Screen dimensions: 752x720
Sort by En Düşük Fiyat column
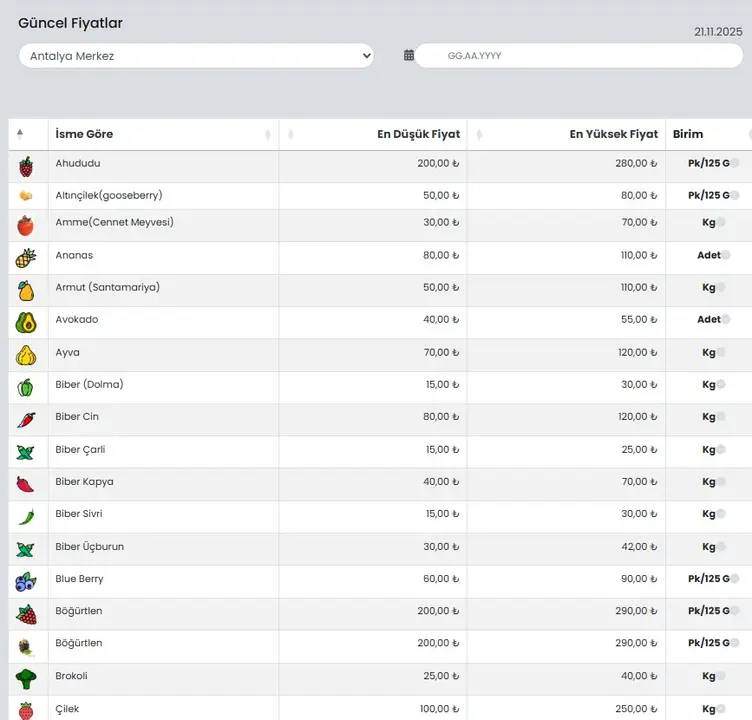pos(418,134)
